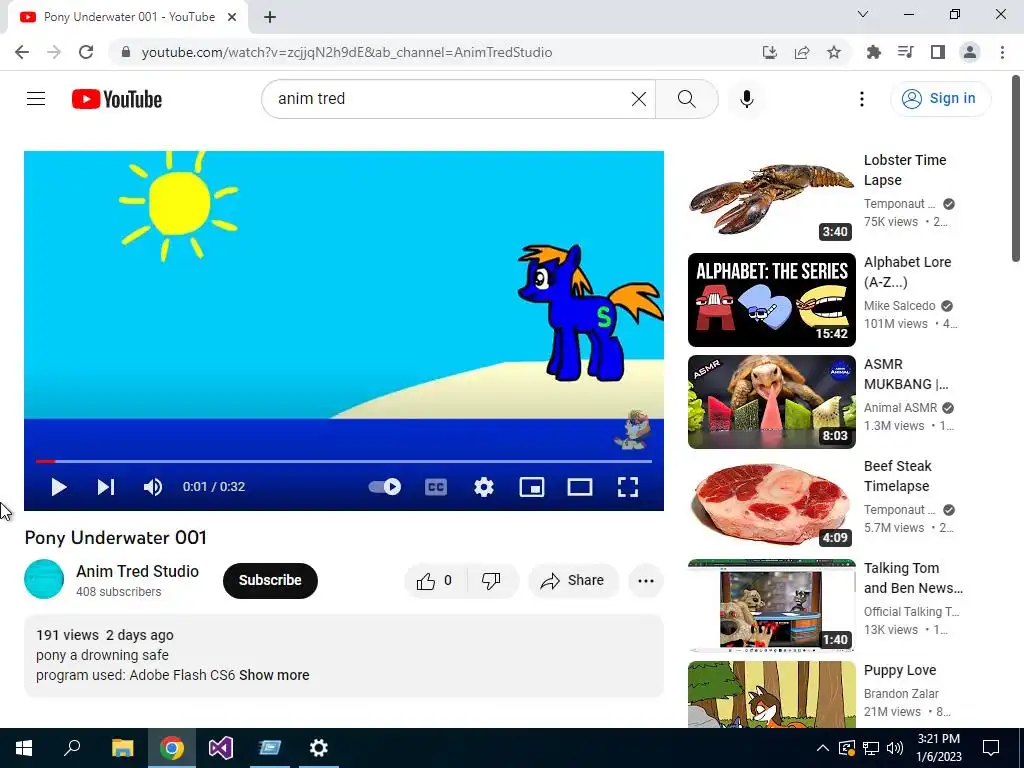Install app icon in address bar
Screen dimensions: 1024x768
pyautogui.click(x=770, y=52)
